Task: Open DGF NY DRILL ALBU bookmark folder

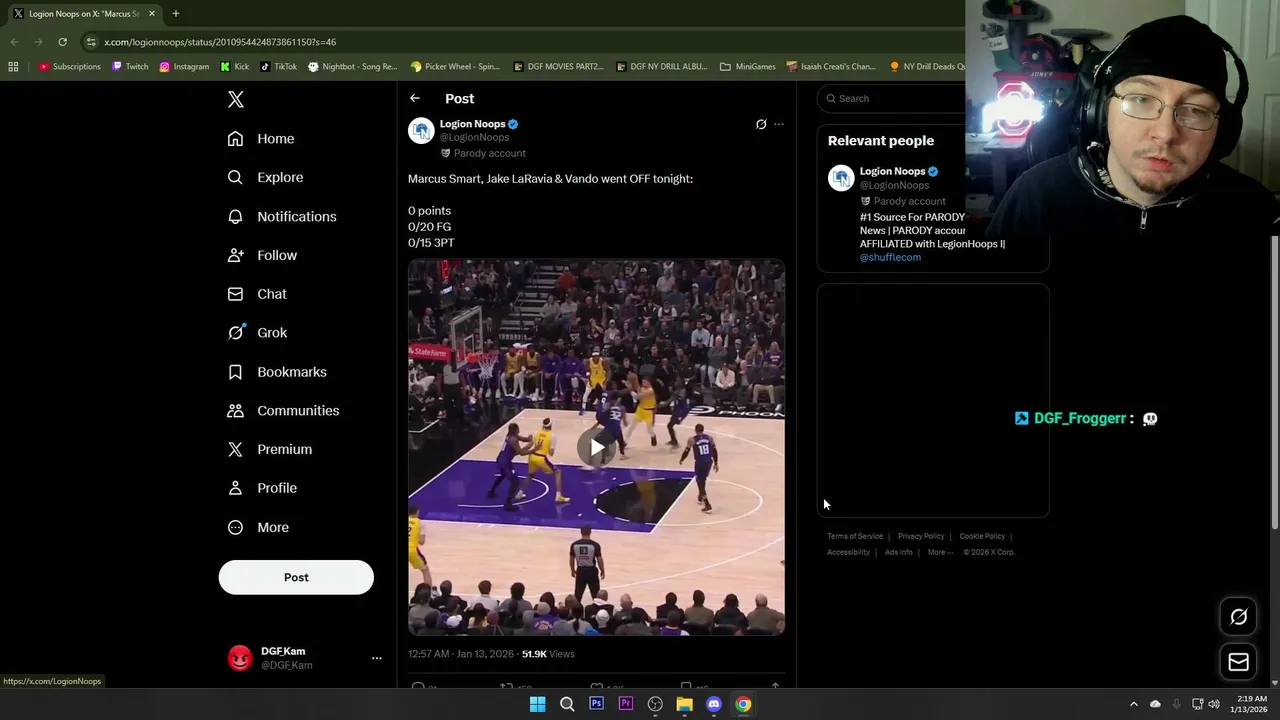Action: pos(661,67)
